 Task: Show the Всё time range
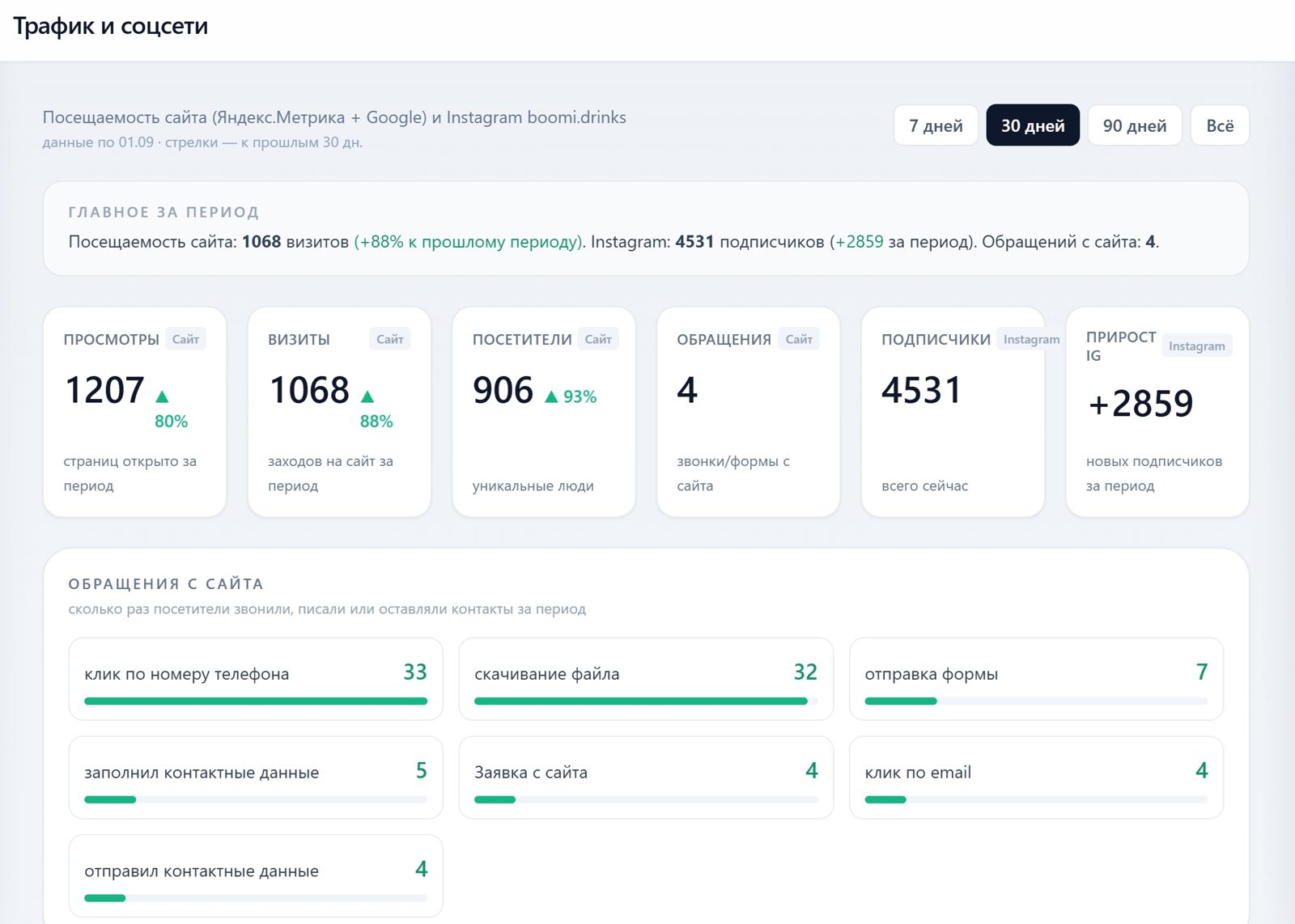tap(1220, 125)
